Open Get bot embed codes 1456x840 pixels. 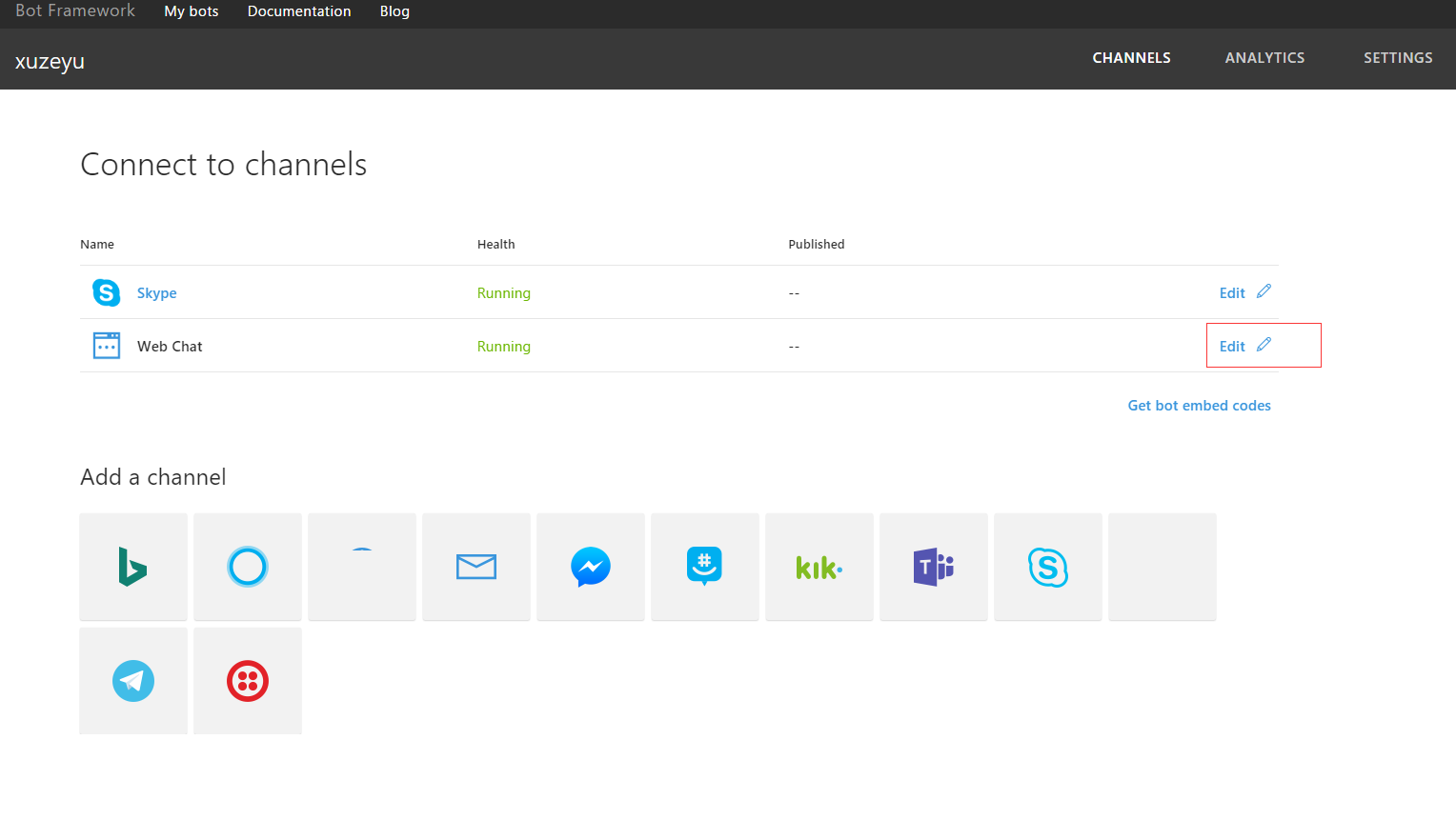click(1199, 406)
